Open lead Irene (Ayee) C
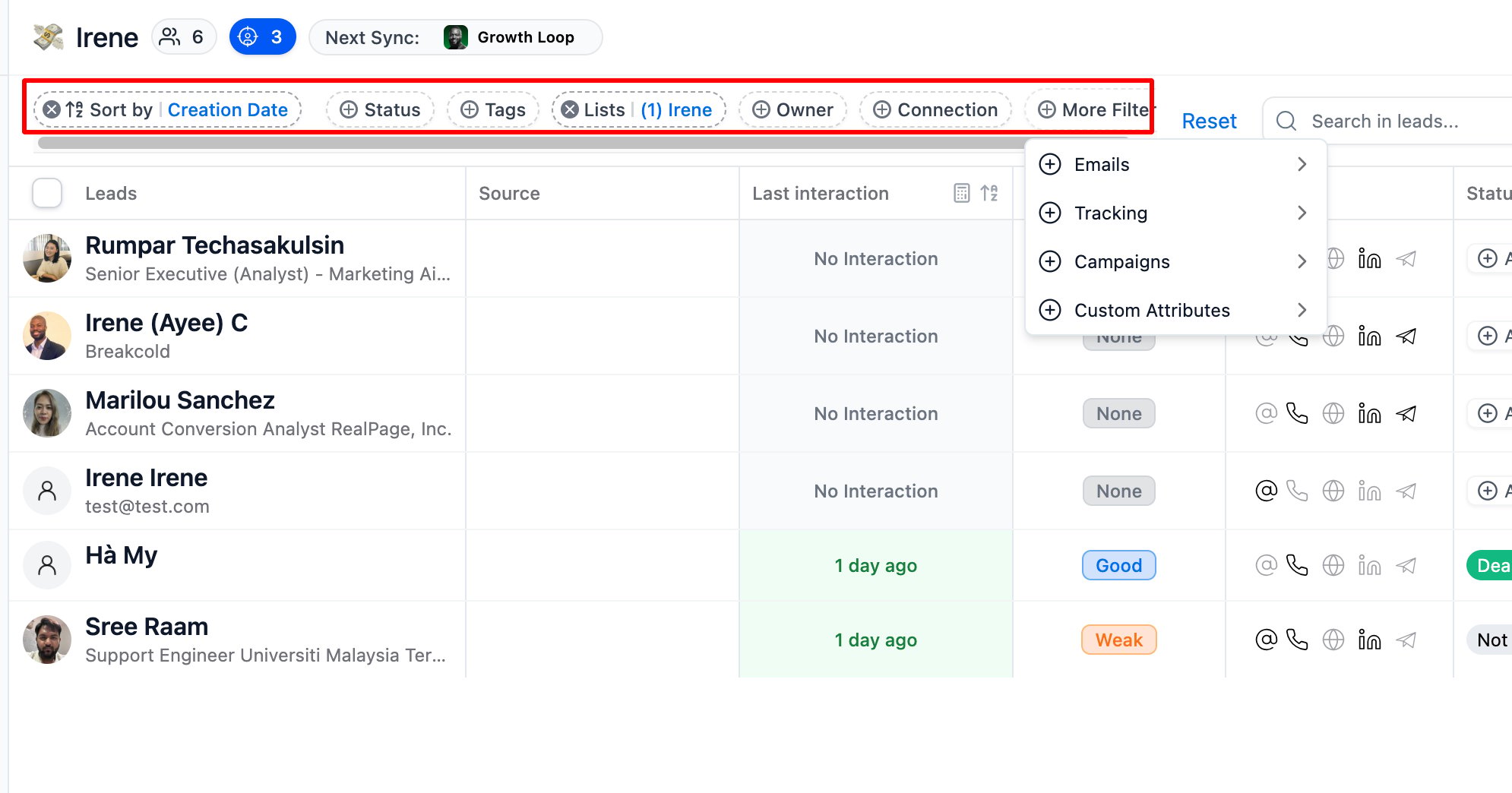Viewport: 1512px width, 793px height. [x=166, y=324]
